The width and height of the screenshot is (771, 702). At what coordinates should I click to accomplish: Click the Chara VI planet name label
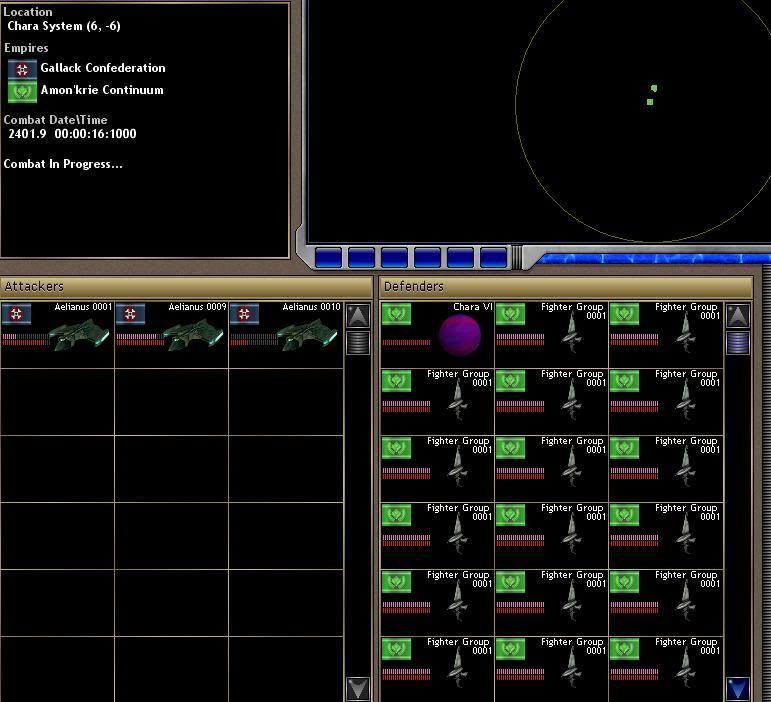[473, 307]
